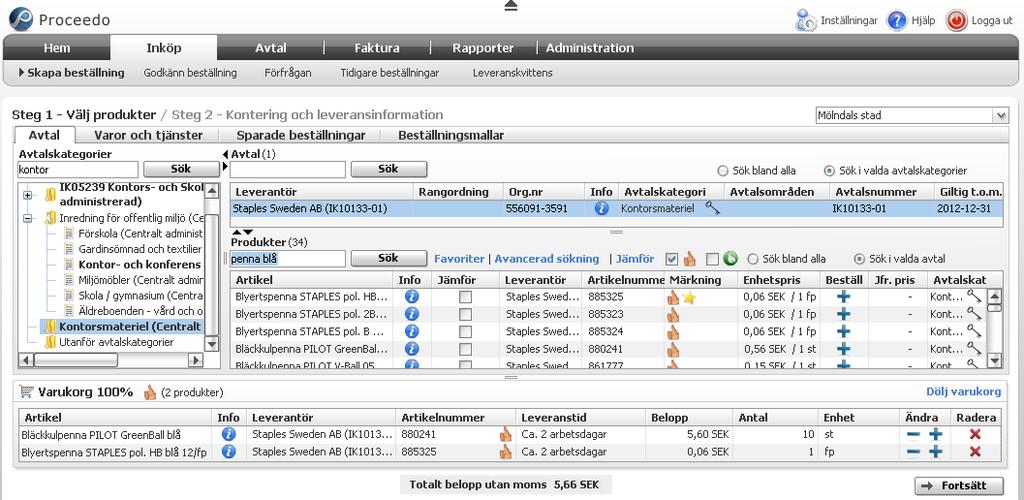Click the red Logga ut power icon
This screenshot has height=500, width=1024.
pyautogui.click(x=957, y=20)
